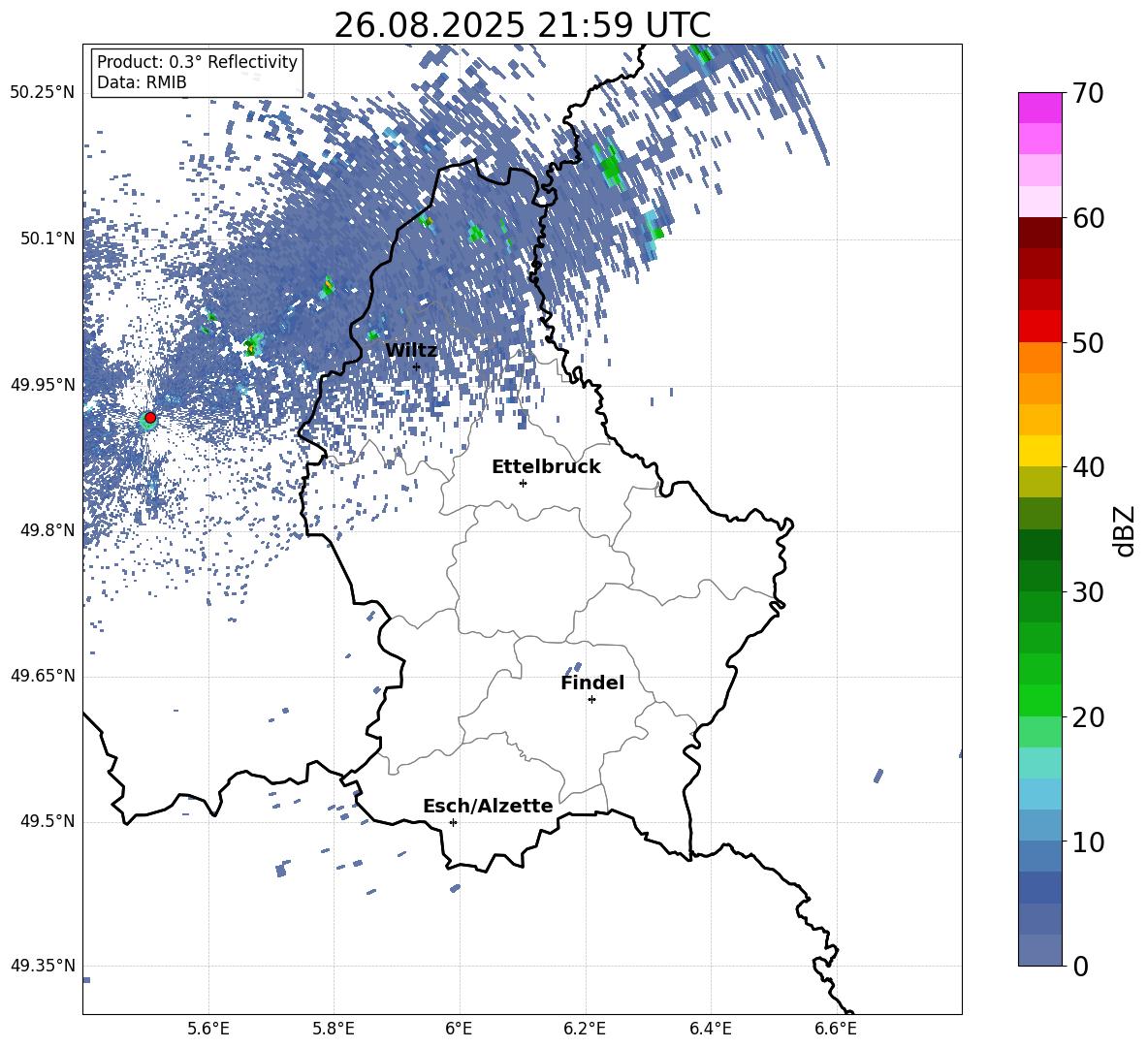Screen dimensions: 1148x1048
Task: Click the 0 tick on the colorbar
Action: tap(1080, 966)
